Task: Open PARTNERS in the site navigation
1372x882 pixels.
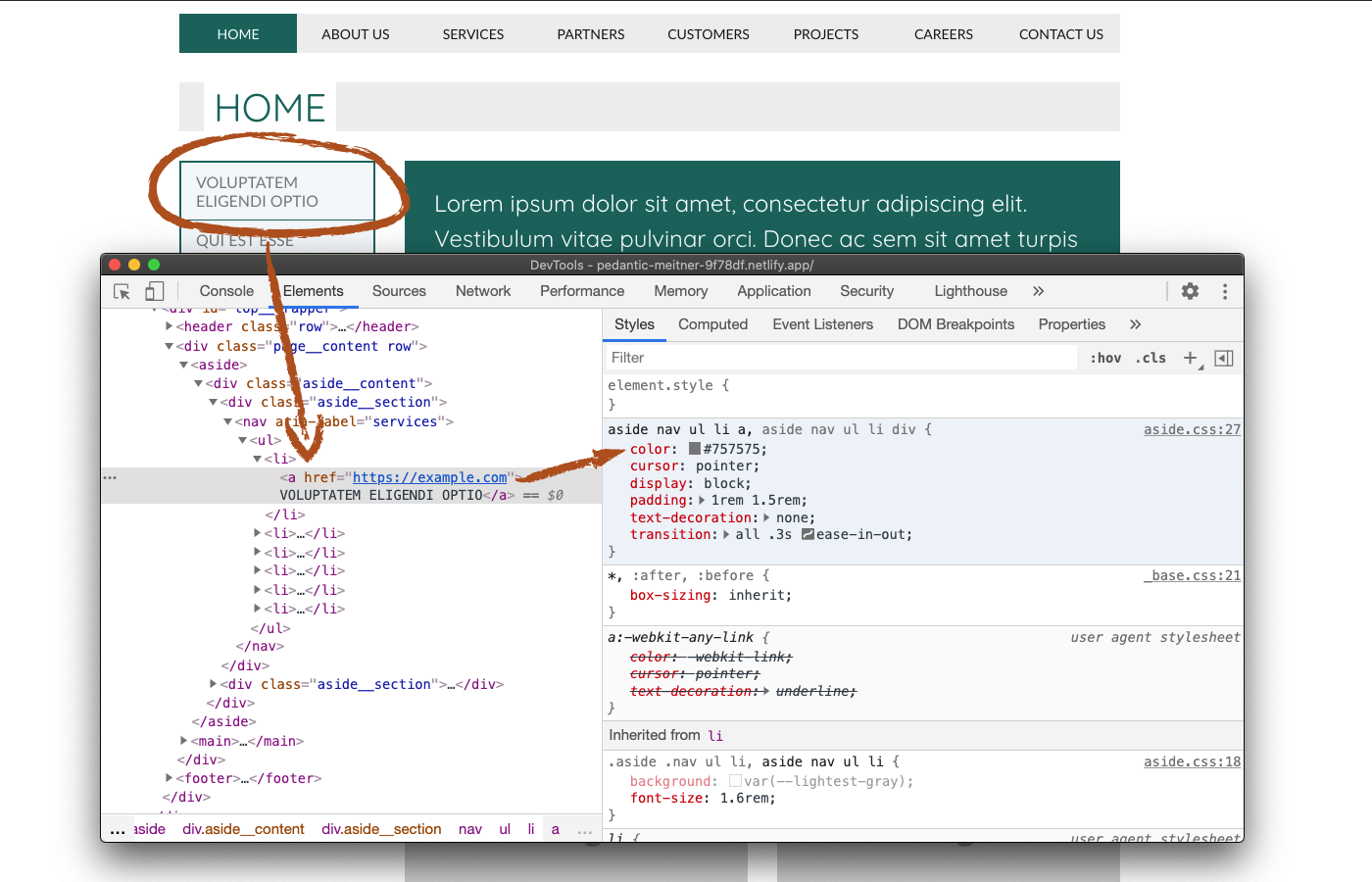Action: click(591, 33)
